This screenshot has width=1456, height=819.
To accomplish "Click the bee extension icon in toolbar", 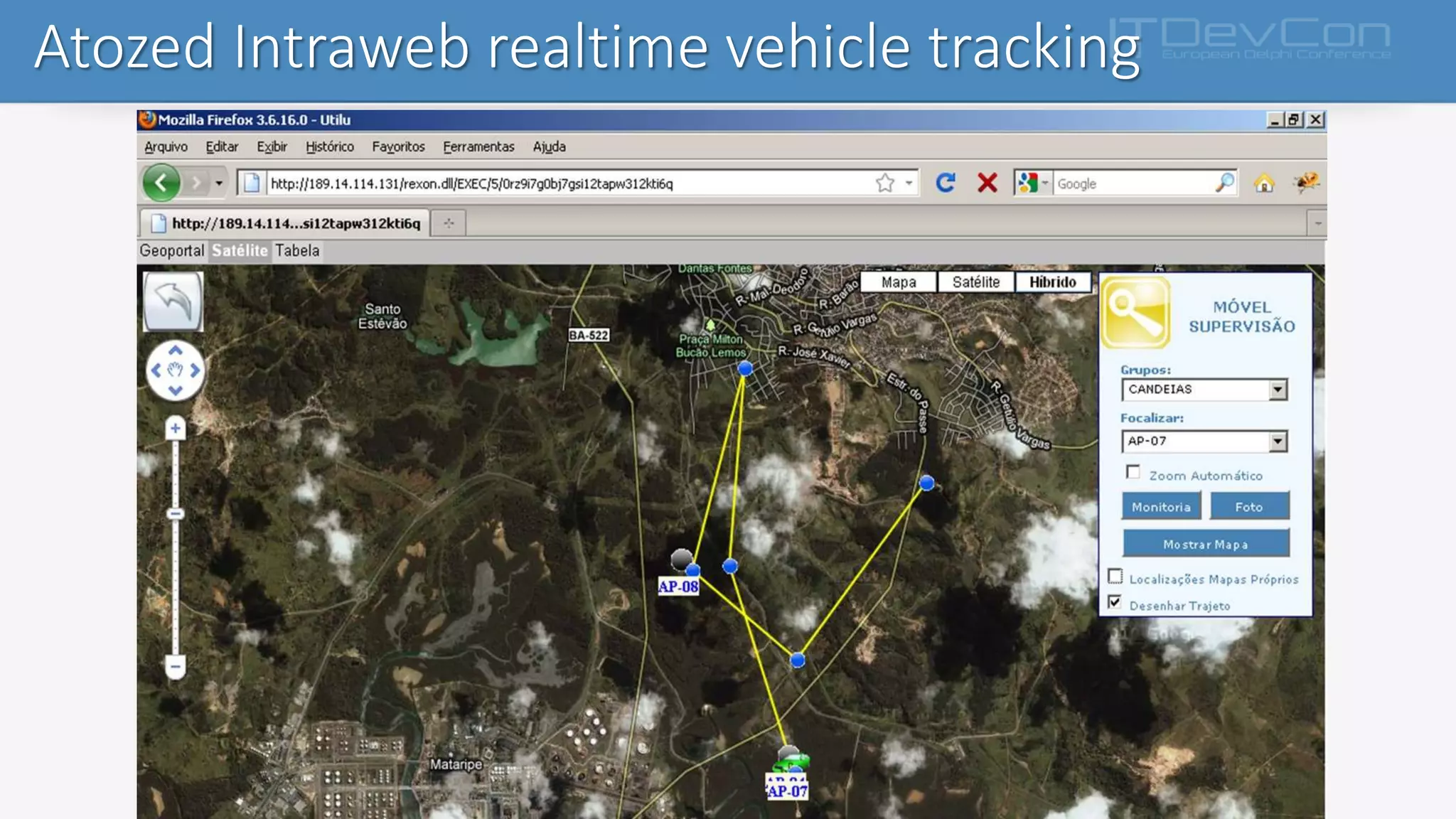I will click(1307, 183).
